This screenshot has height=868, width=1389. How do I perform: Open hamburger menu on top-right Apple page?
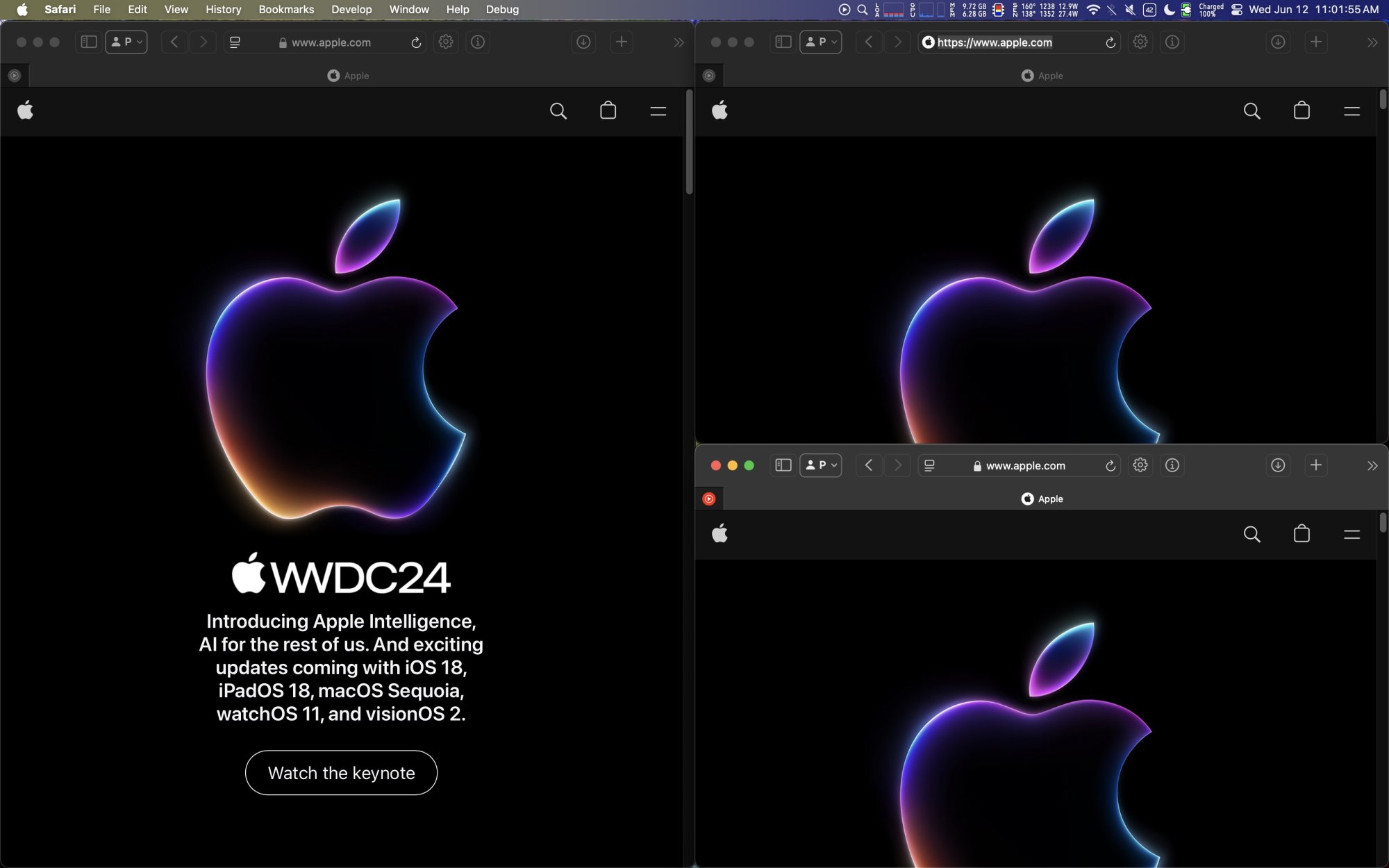pos(1351,111)
